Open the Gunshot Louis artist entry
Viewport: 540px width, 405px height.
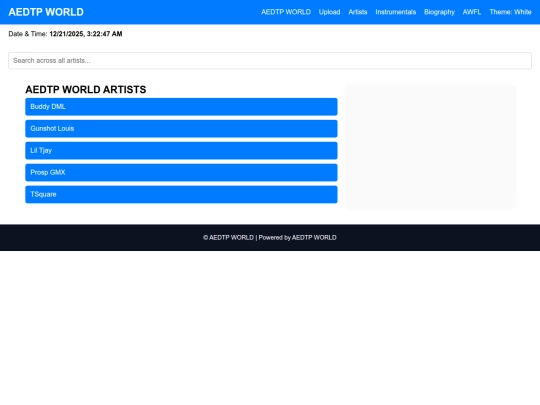[181, 129]
